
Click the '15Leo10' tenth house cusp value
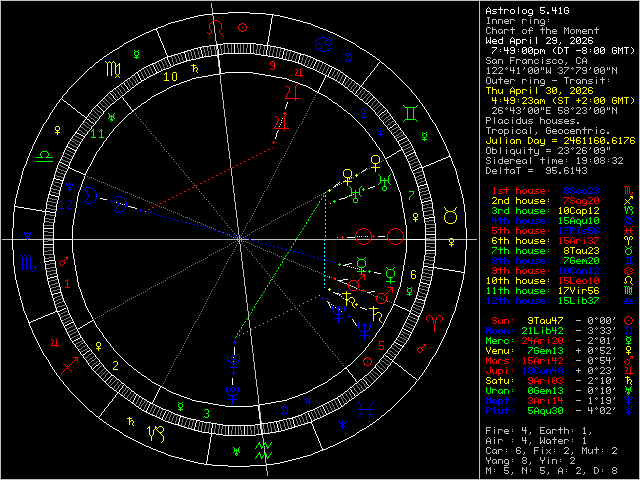578,281
